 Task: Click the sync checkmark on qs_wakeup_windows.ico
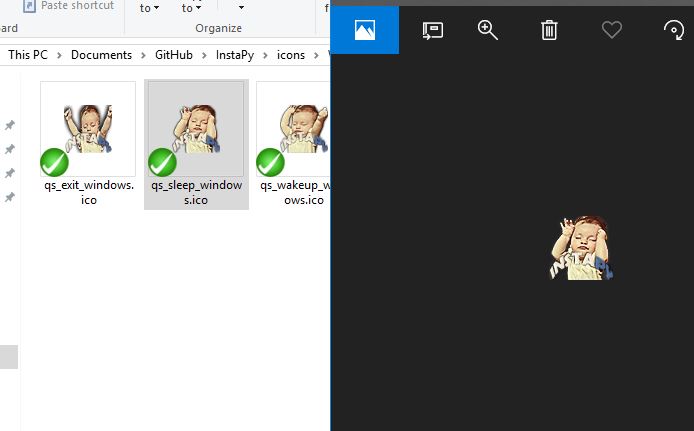(x=270, y=162)
